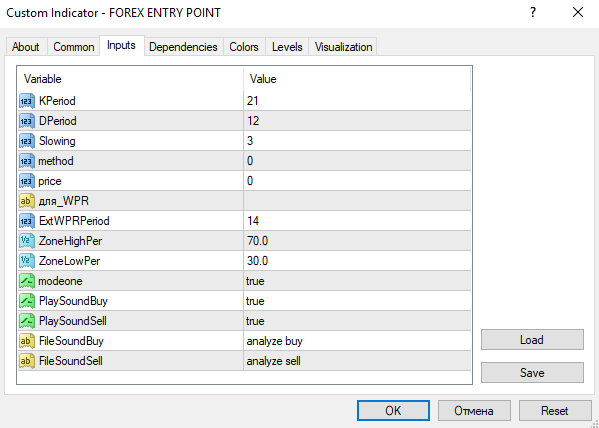Open the PlaySoundSell true value dropdown

[357, 321]
